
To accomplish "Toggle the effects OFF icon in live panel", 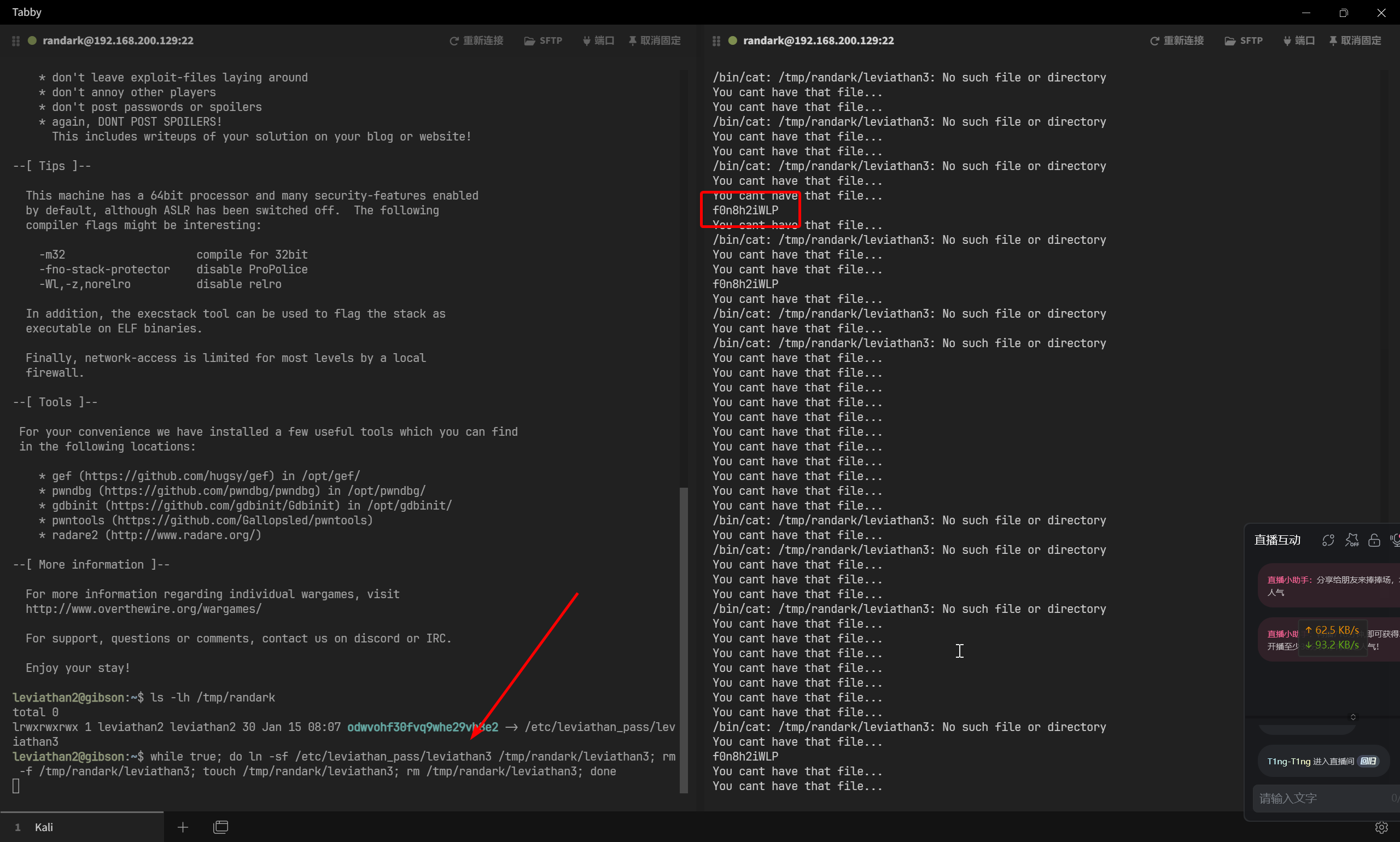I will coord(1352,540).
